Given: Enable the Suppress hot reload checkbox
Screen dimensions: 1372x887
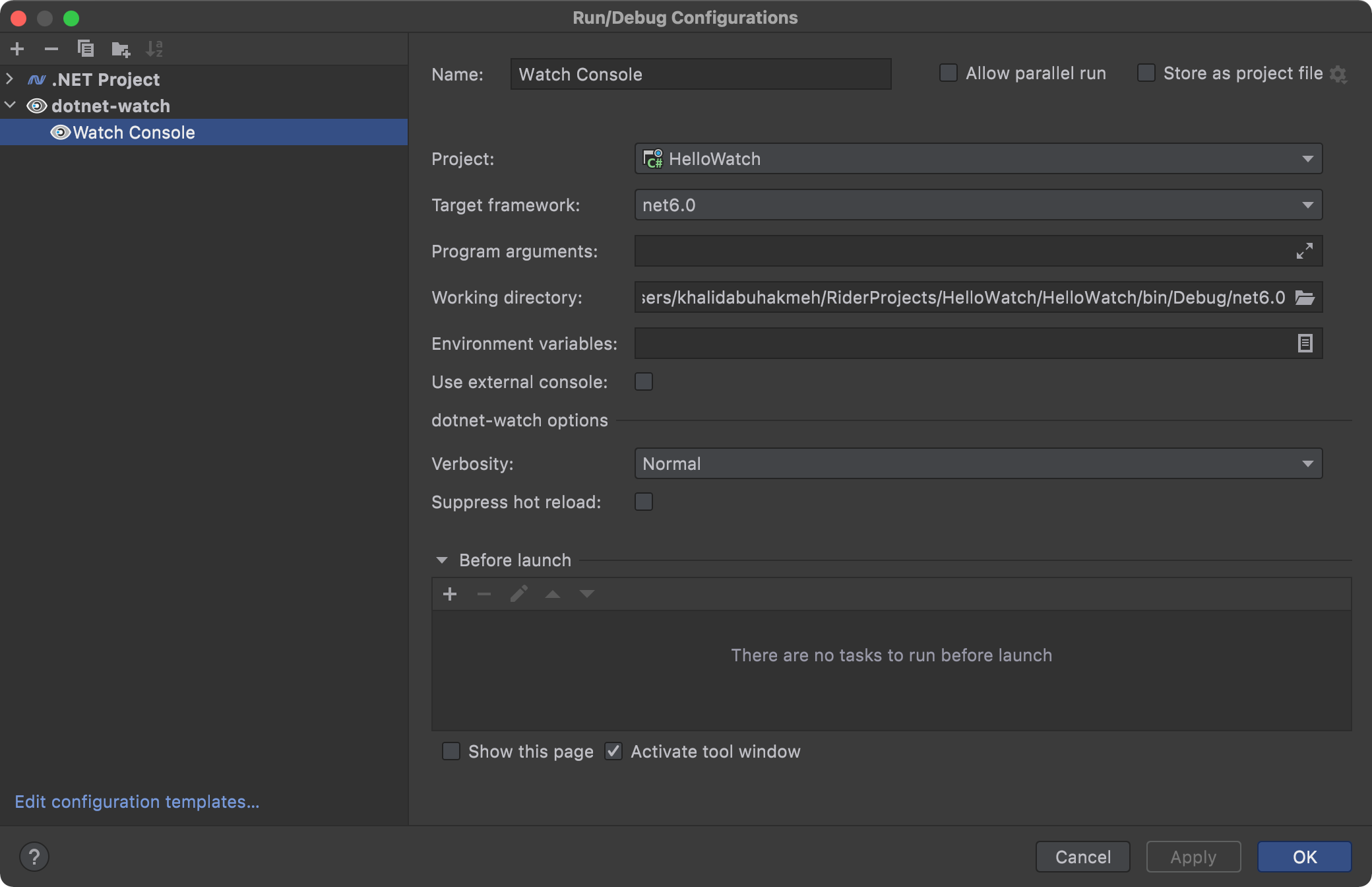Looking at the screenshot, I should pos(644,502).
